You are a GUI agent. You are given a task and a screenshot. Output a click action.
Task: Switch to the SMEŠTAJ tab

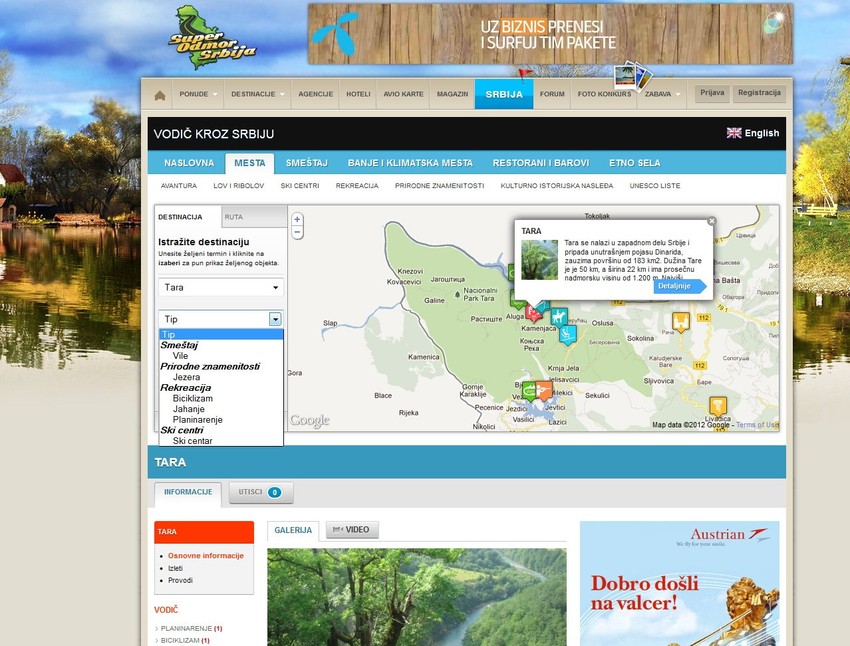coord(306,161)
